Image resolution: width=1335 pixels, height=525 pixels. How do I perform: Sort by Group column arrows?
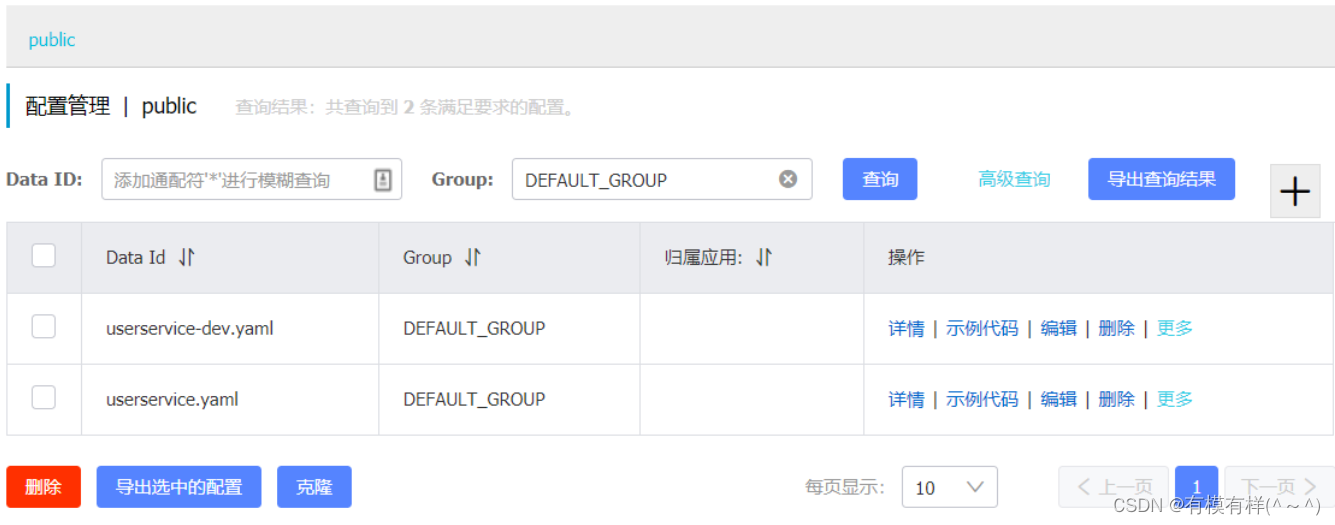tap(473, 257)
